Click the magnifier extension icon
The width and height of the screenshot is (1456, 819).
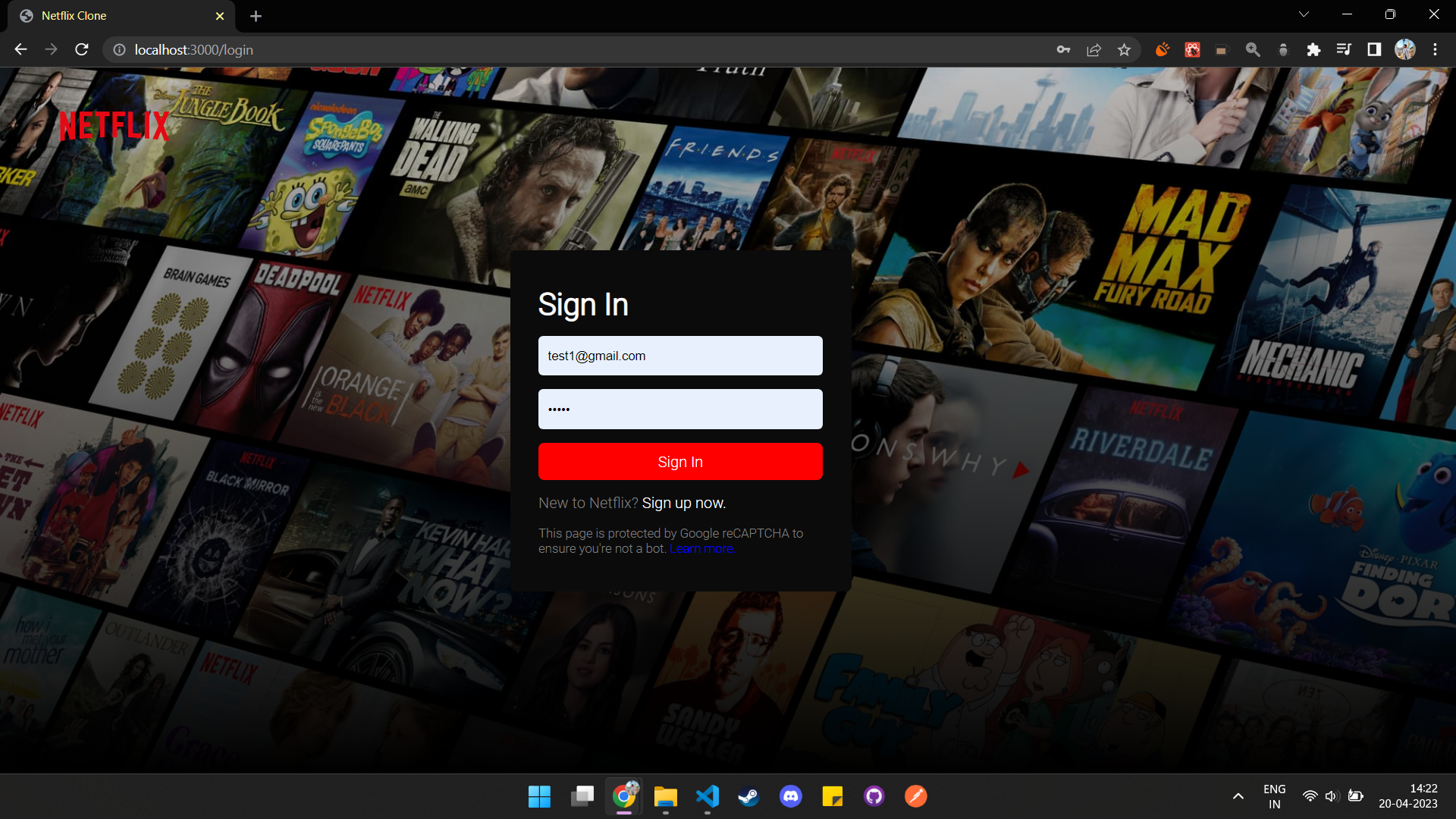tap(1253, 49)
